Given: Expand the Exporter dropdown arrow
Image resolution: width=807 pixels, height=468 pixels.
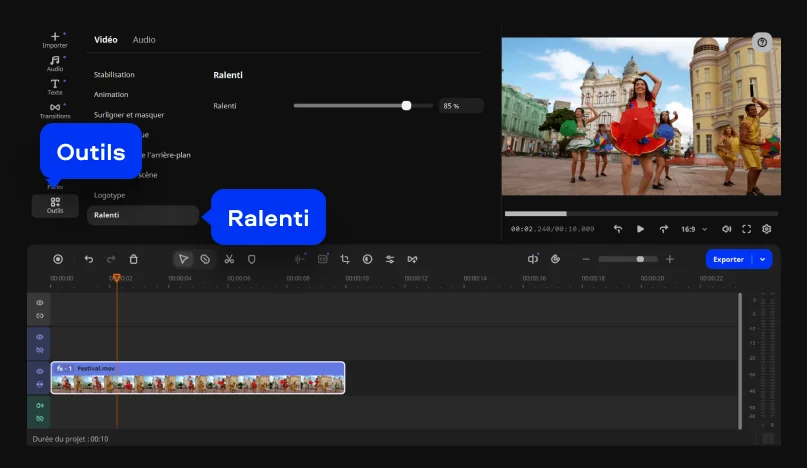Looking at the screenshot, I should coord(764,259).
